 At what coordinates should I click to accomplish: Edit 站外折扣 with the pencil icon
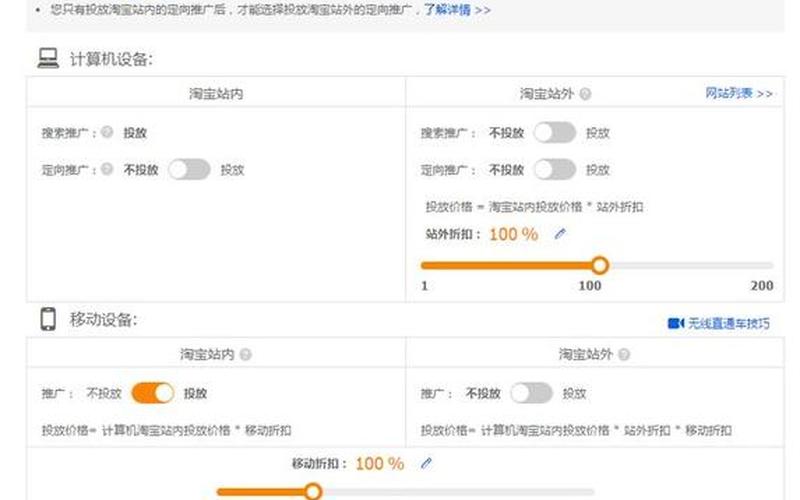[x=560, y=234]
